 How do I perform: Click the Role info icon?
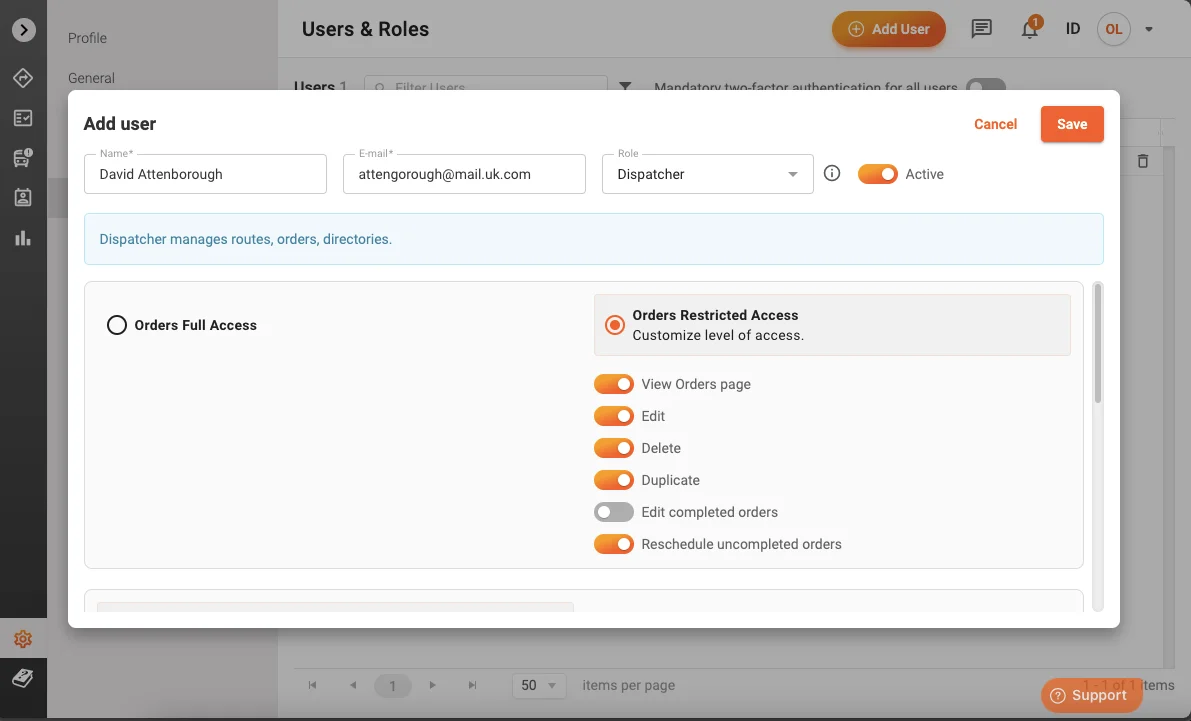pos(832,173)
